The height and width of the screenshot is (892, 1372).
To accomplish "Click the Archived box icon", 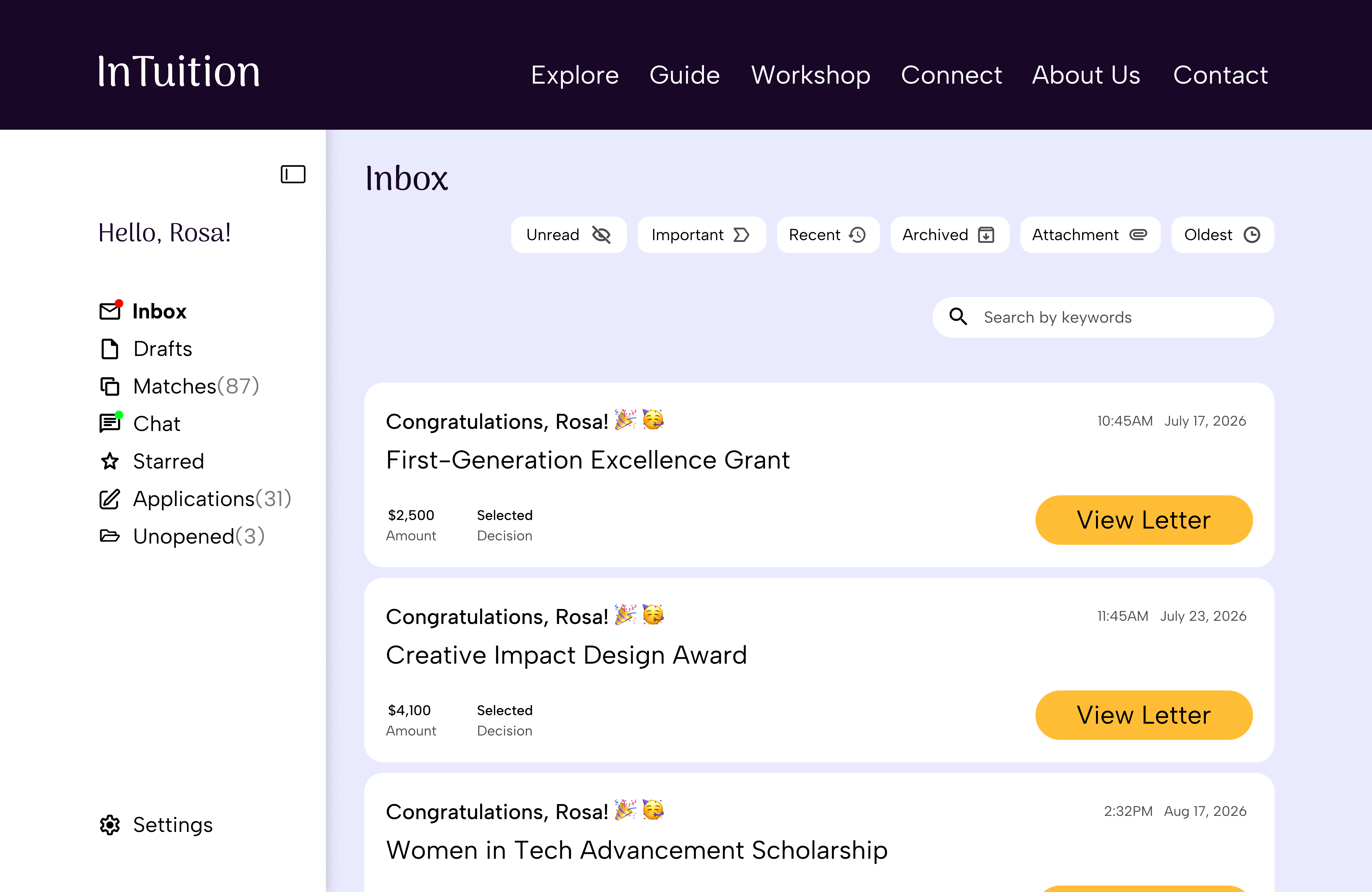I will 986,235.
